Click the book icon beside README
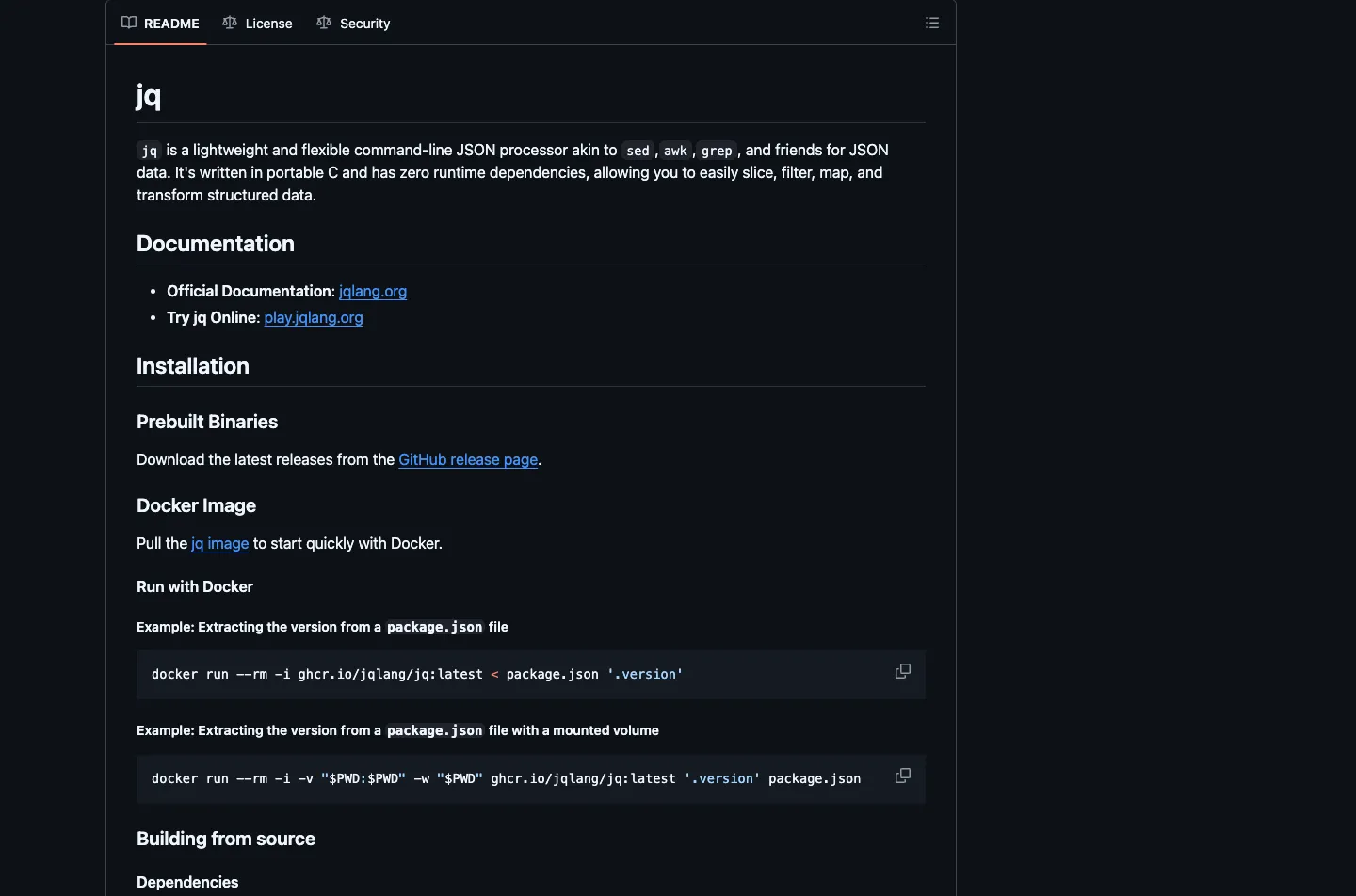 coord(129,23)
